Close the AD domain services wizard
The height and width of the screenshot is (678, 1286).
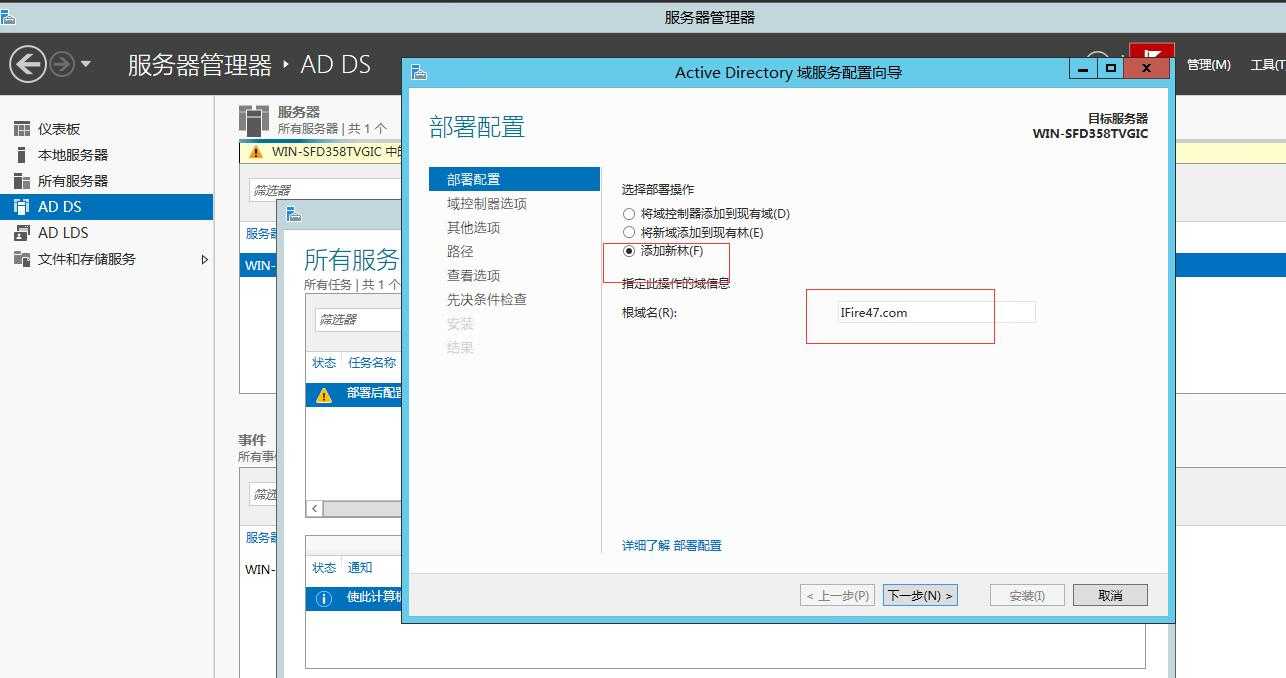point(1147,68)
